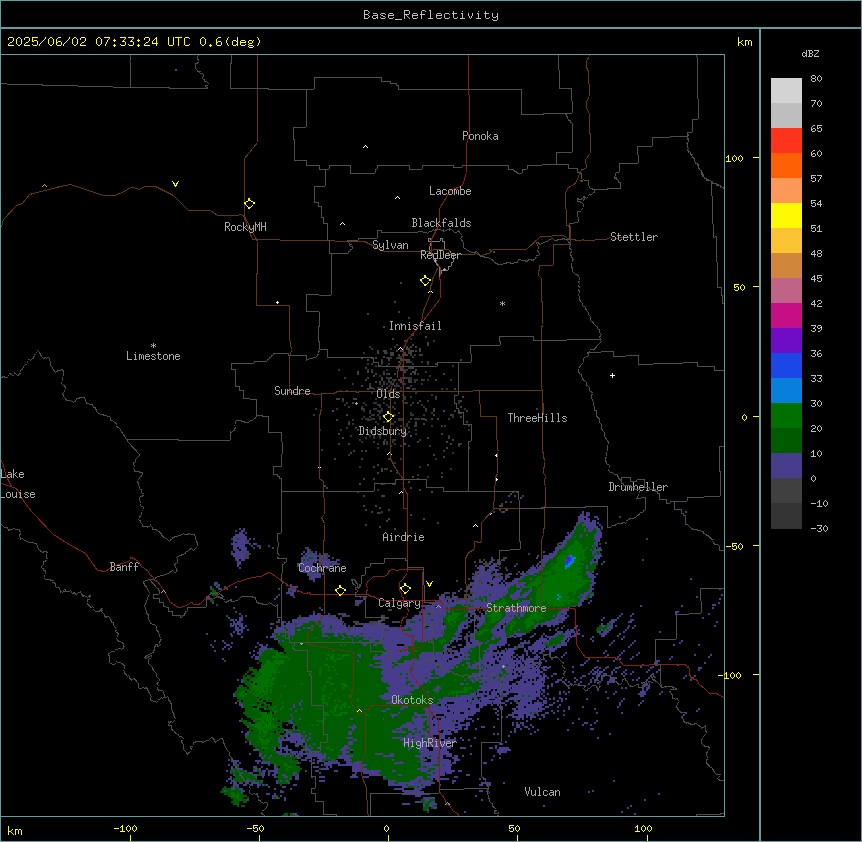Screen dimensions: 862x842
Task: Click the Base_Reflectivity title
Action: (431, 15)
